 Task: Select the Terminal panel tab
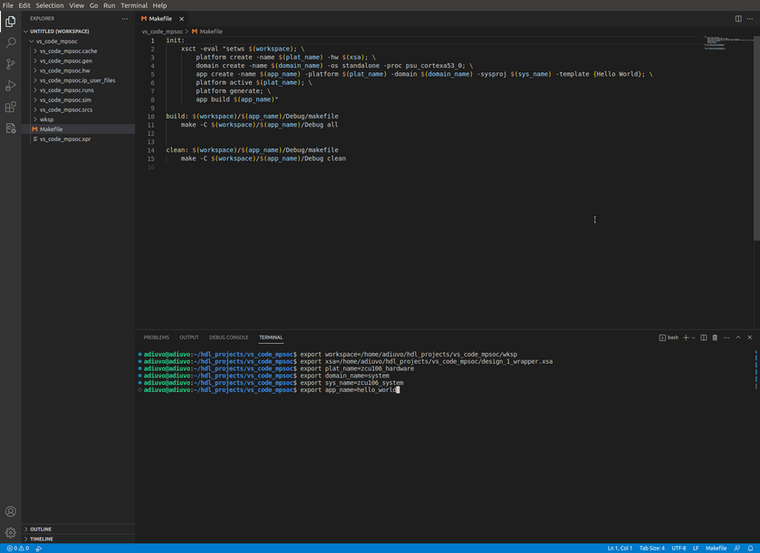(x=270, y=337)
